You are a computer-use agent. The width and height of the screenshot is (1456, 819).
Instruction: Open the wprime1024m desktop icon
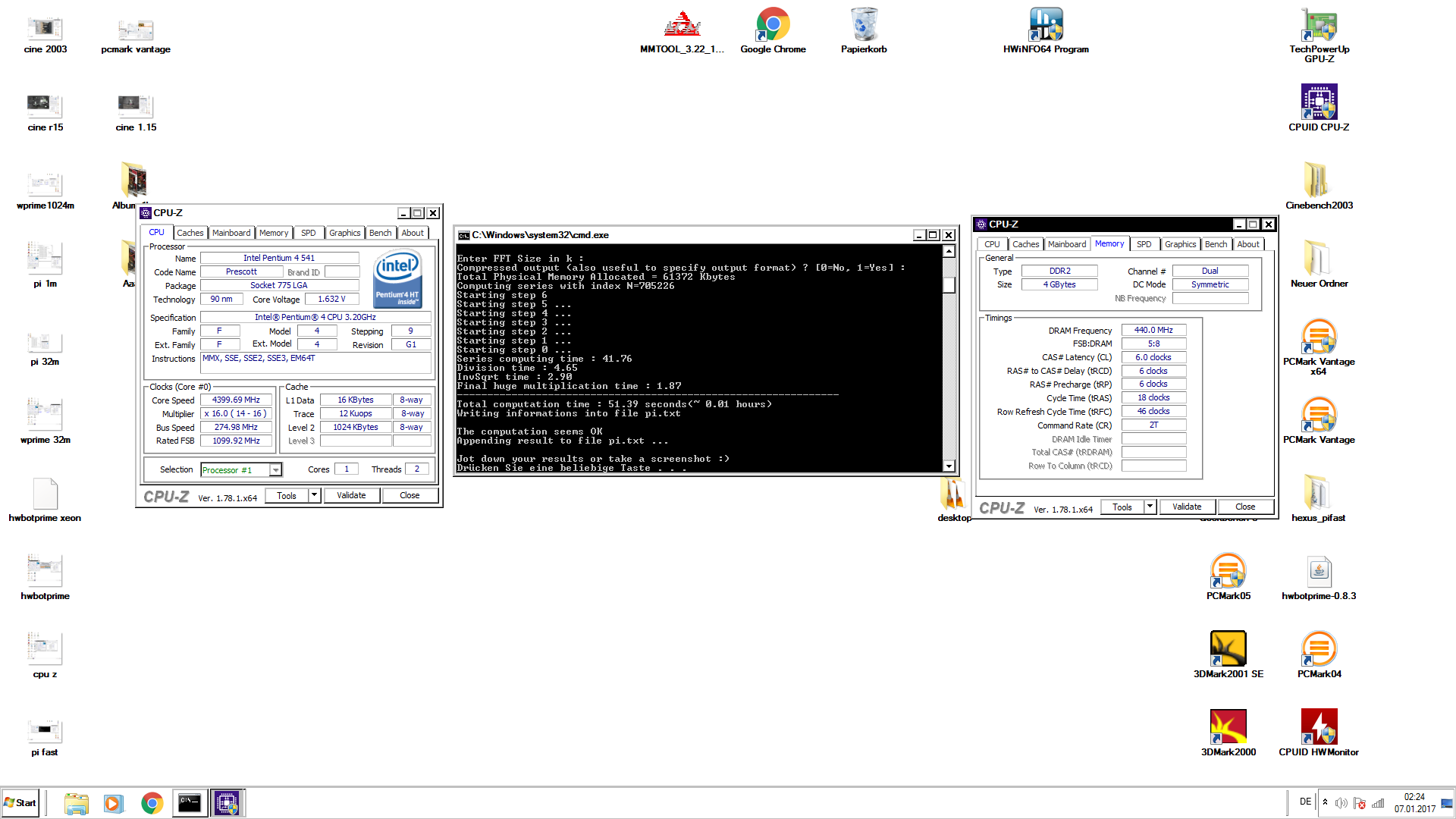[45, 190]
